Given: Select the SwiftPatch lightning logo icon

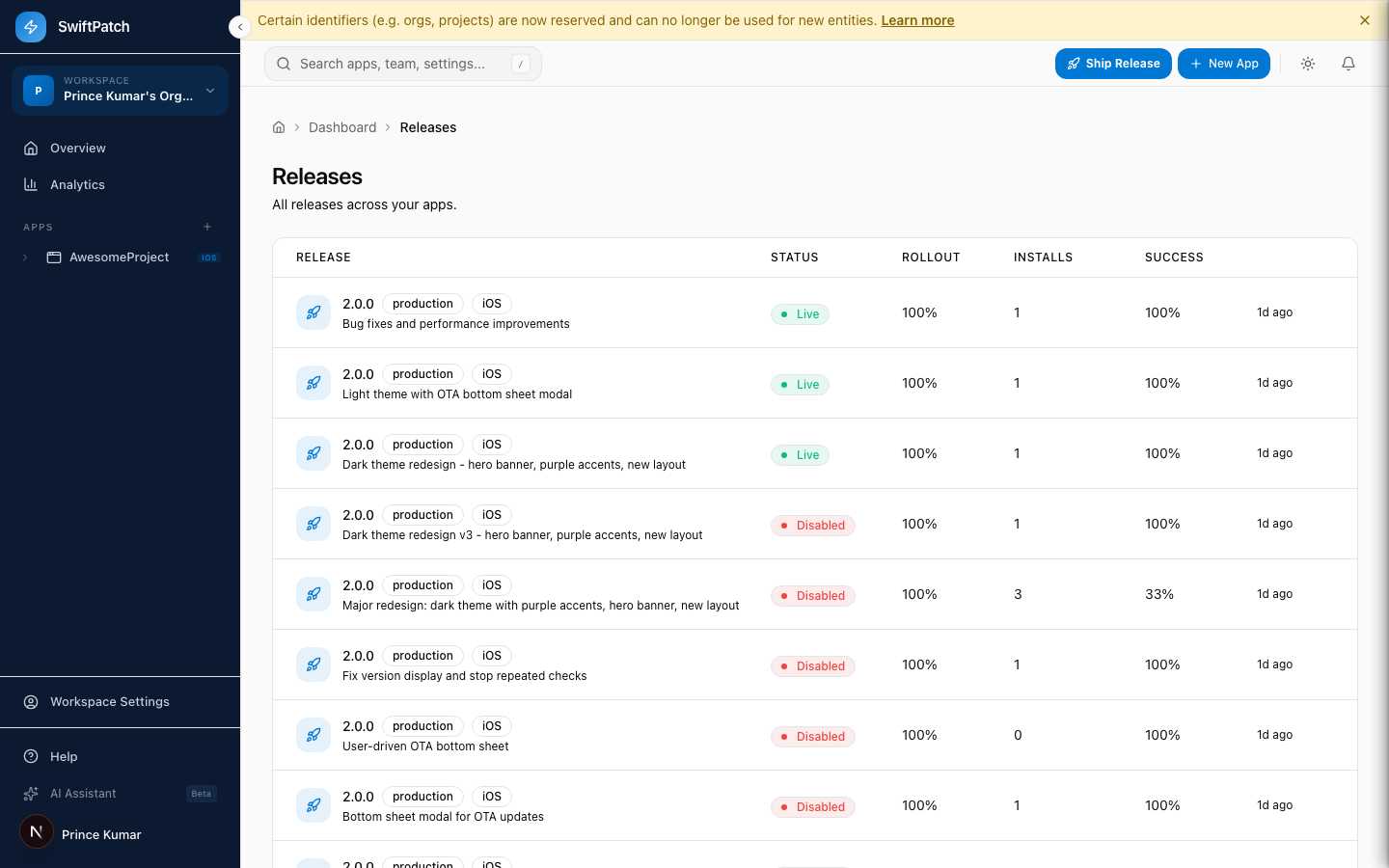Looking at the screenshot, I should pos(30,26).
